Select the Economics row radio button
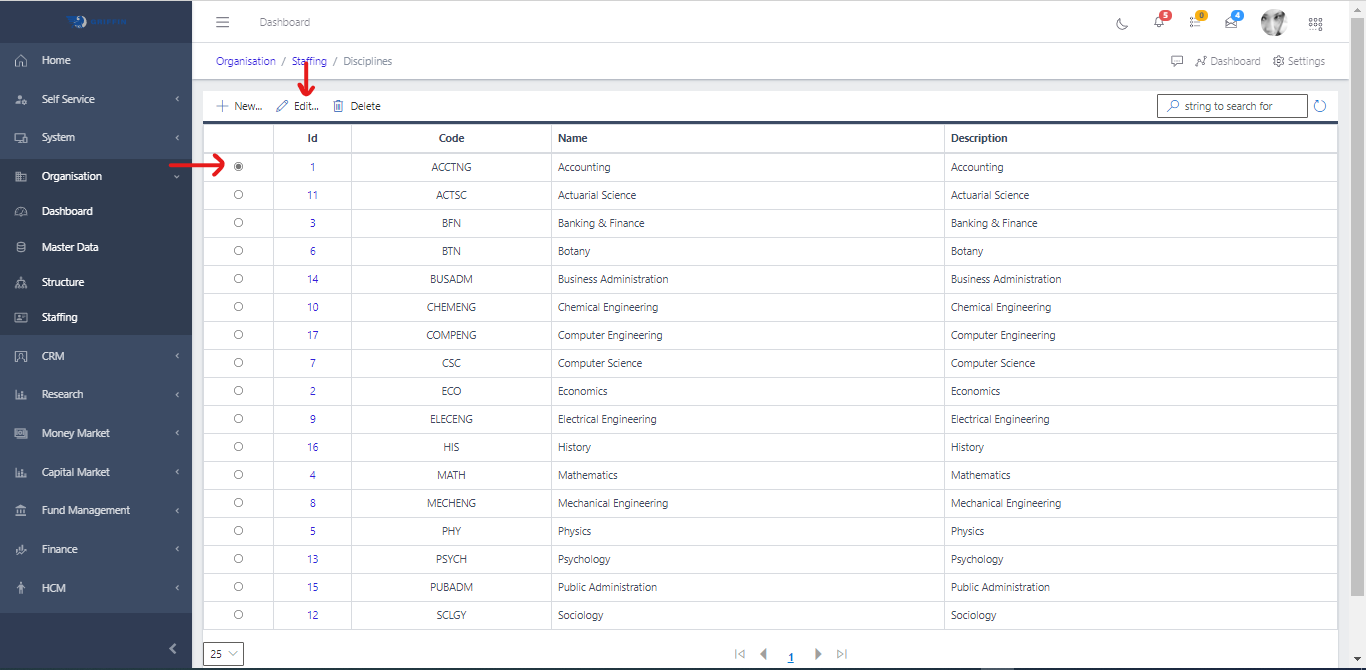Screen dimensions: 1366x670 [238, 391]
